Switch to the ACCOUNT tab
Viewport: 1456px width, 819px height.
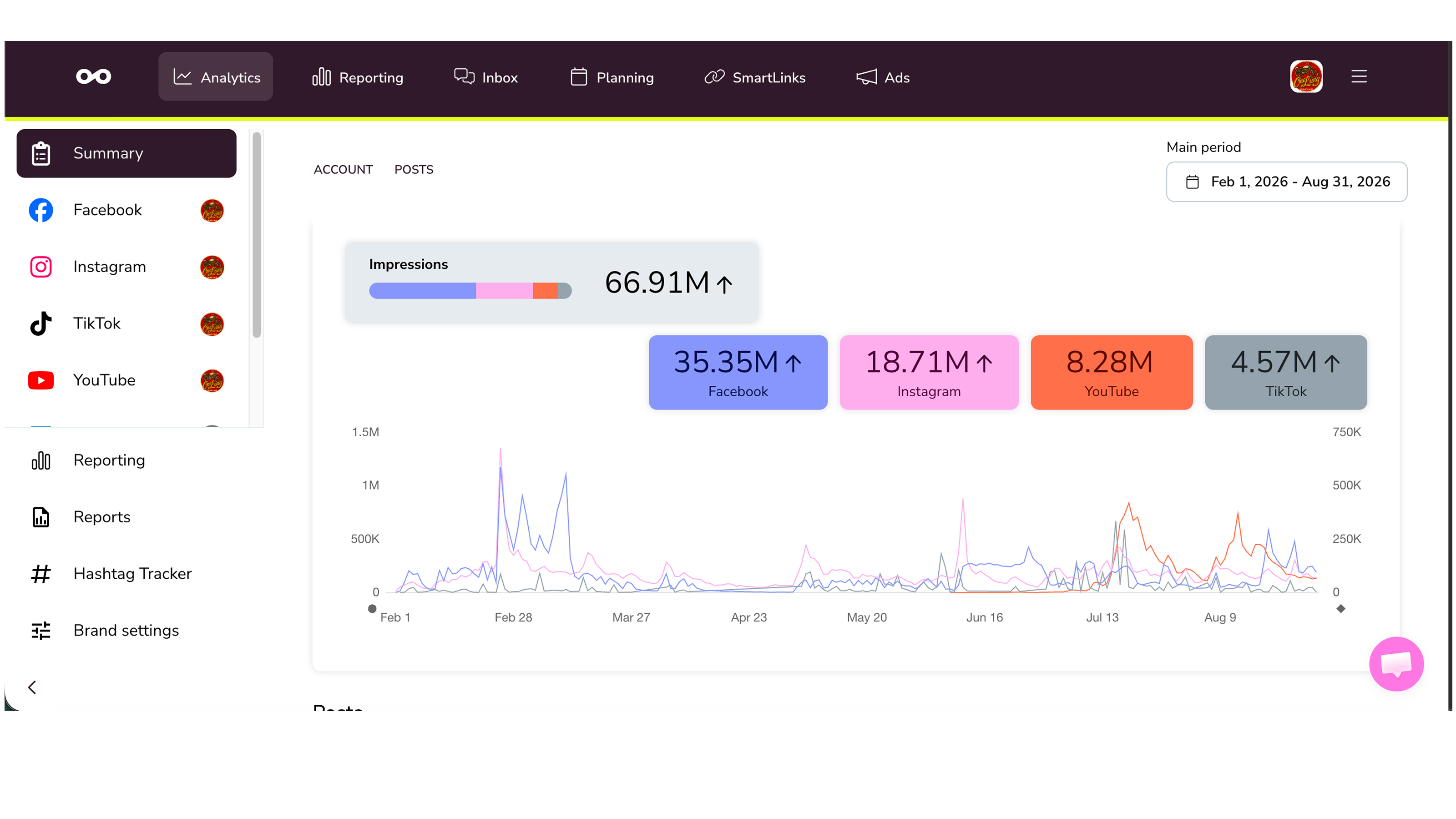[x=343, y=170]
